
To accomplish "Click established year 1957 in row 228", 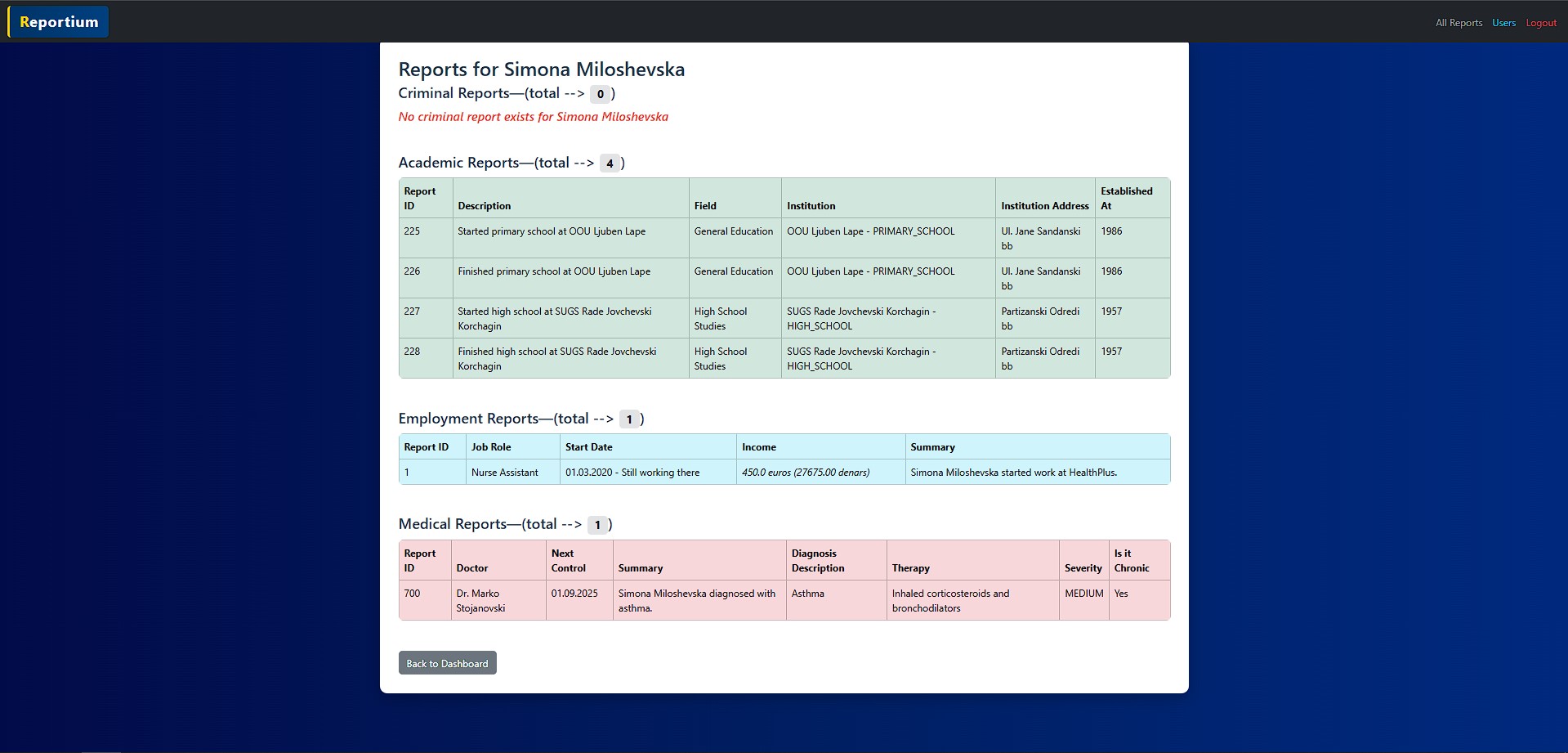I will point(1132,358).
